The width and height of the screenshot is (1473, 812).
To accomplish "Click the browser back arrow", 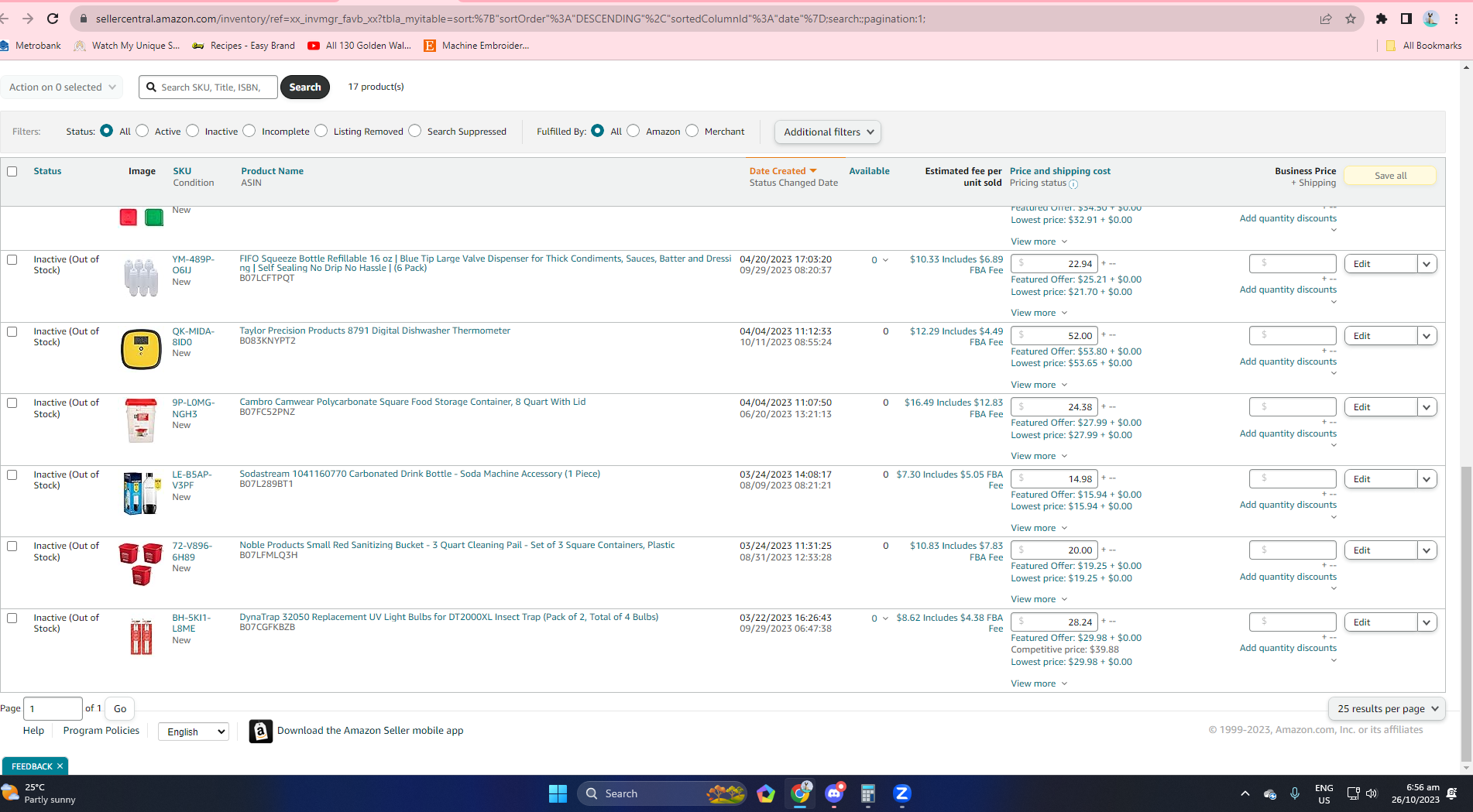I will 5,19.
